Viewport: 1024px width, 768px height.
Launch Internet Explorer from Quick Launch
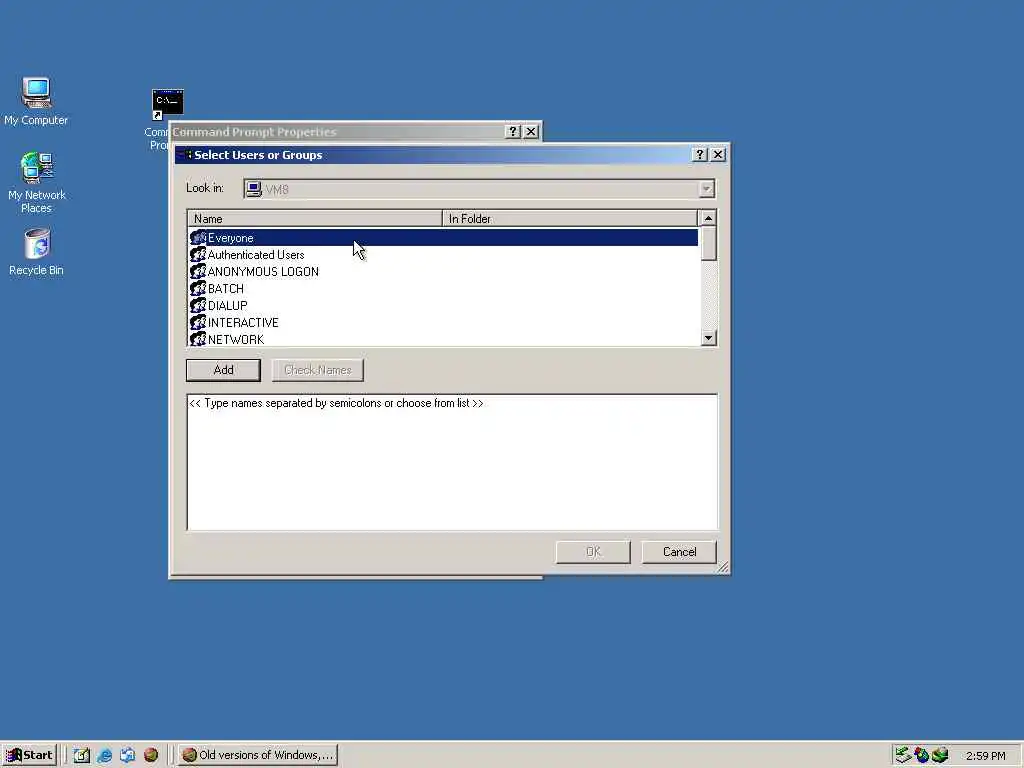[x=104, y=755]
